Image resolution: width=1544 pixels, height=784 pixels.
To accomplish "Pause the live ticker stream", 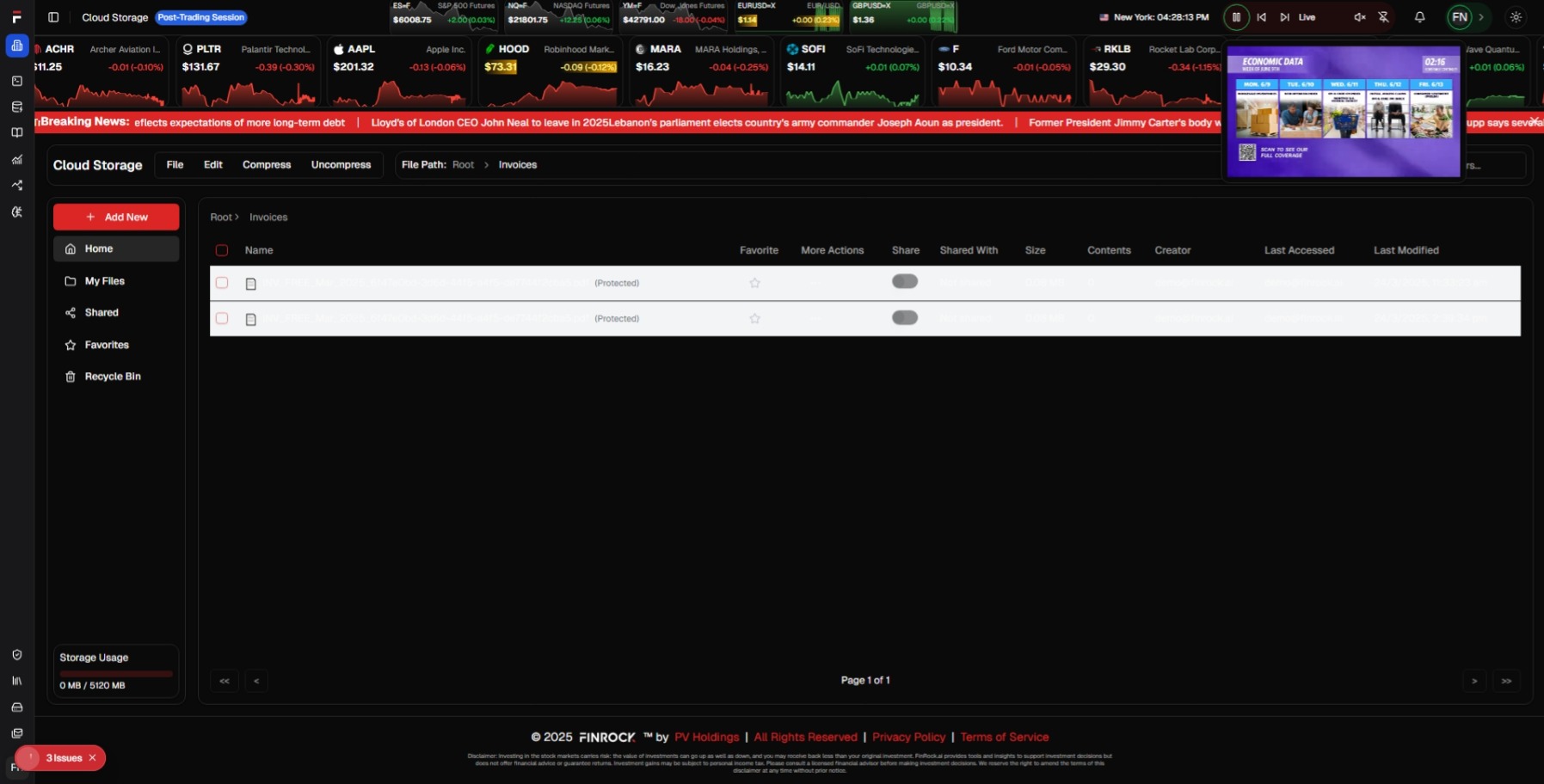I will coord(1236,17).
